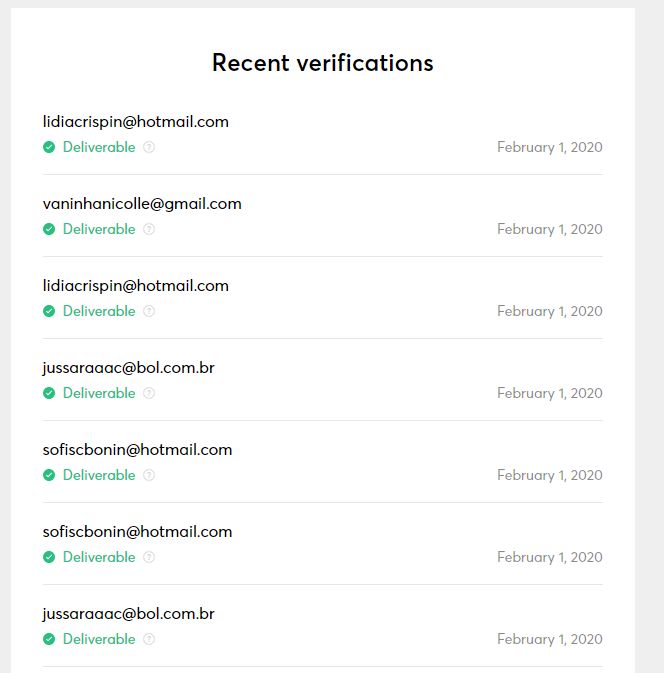664x673 pixels.
Task: Select the first jussaraaac@bol.com.br email address
Action: 129,368
